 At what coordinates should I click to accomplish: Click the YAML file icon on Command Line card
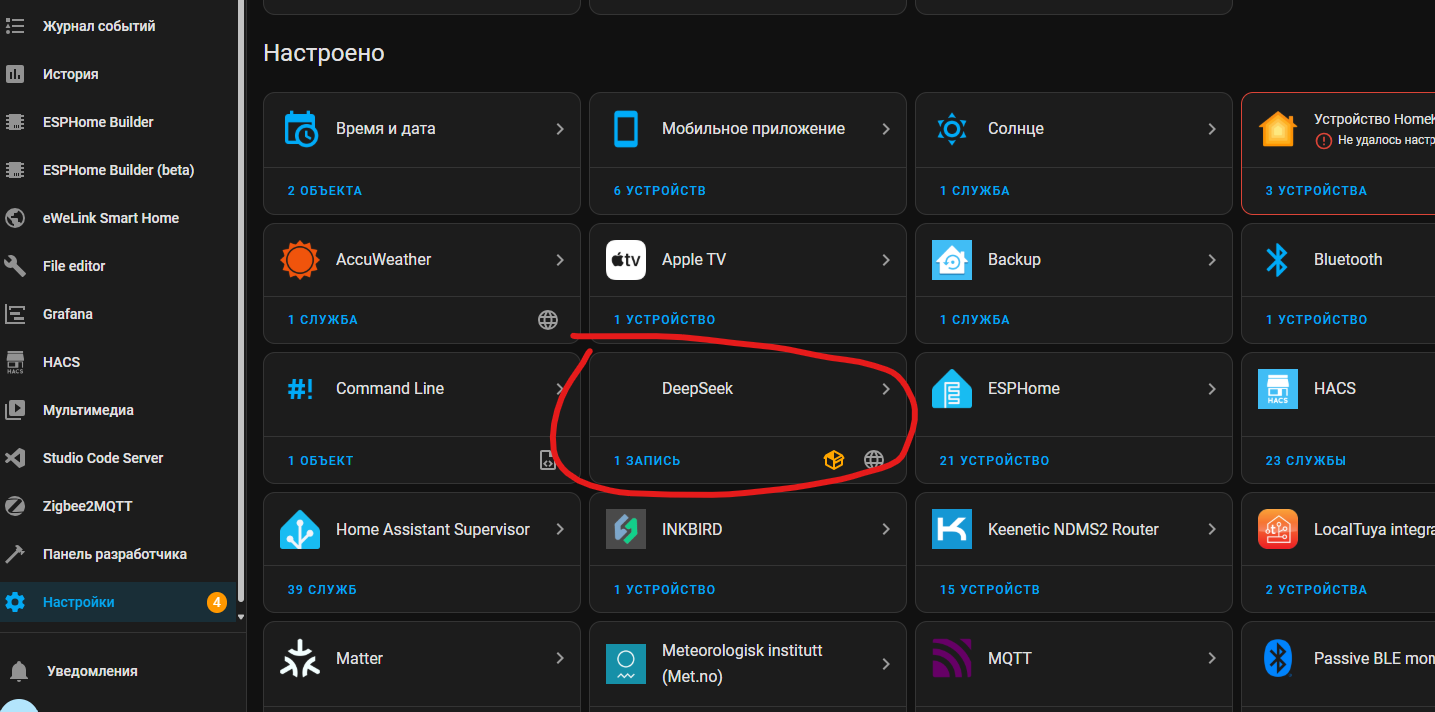(548, 461)
